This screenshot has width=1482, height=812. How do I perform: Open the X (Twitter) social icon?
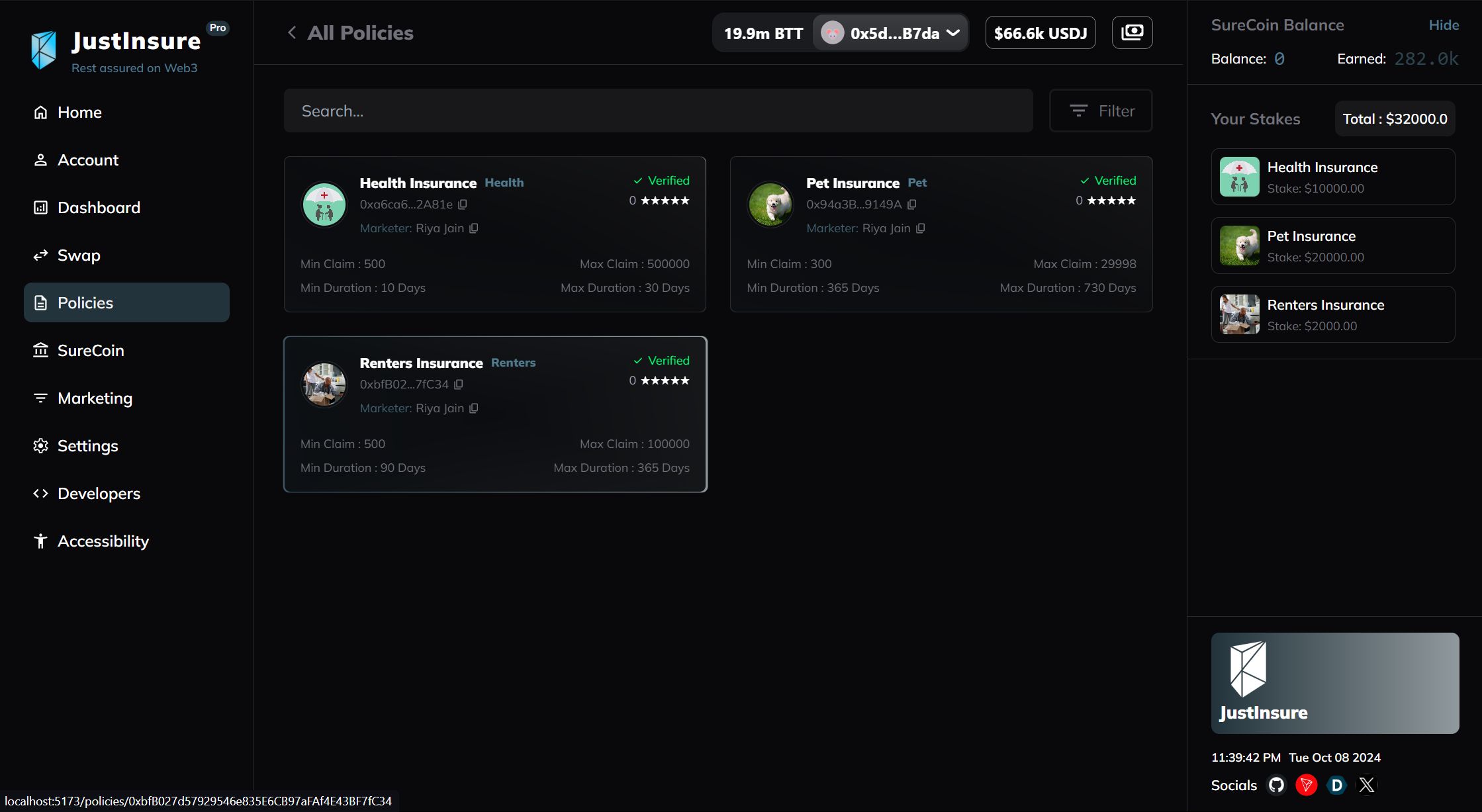point(1367,785)
